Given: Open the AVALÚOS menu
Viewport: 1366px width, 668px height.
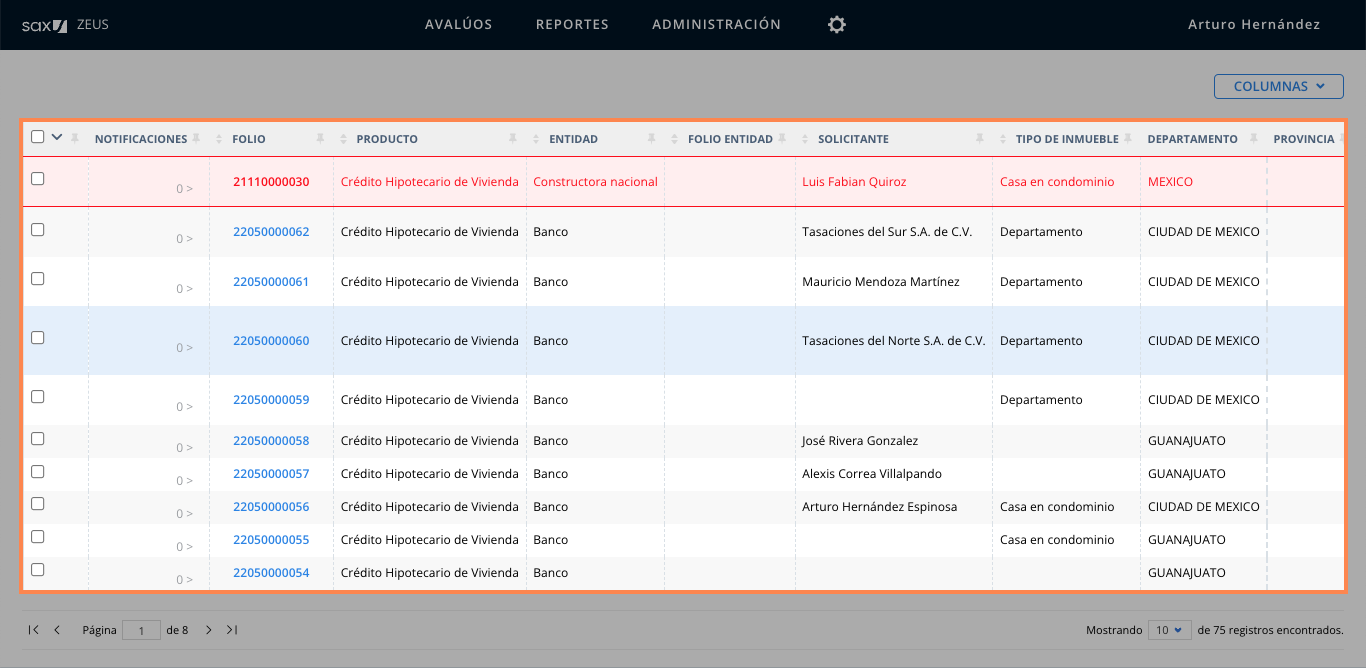Looking at the screenshot, I should (458, 24).
